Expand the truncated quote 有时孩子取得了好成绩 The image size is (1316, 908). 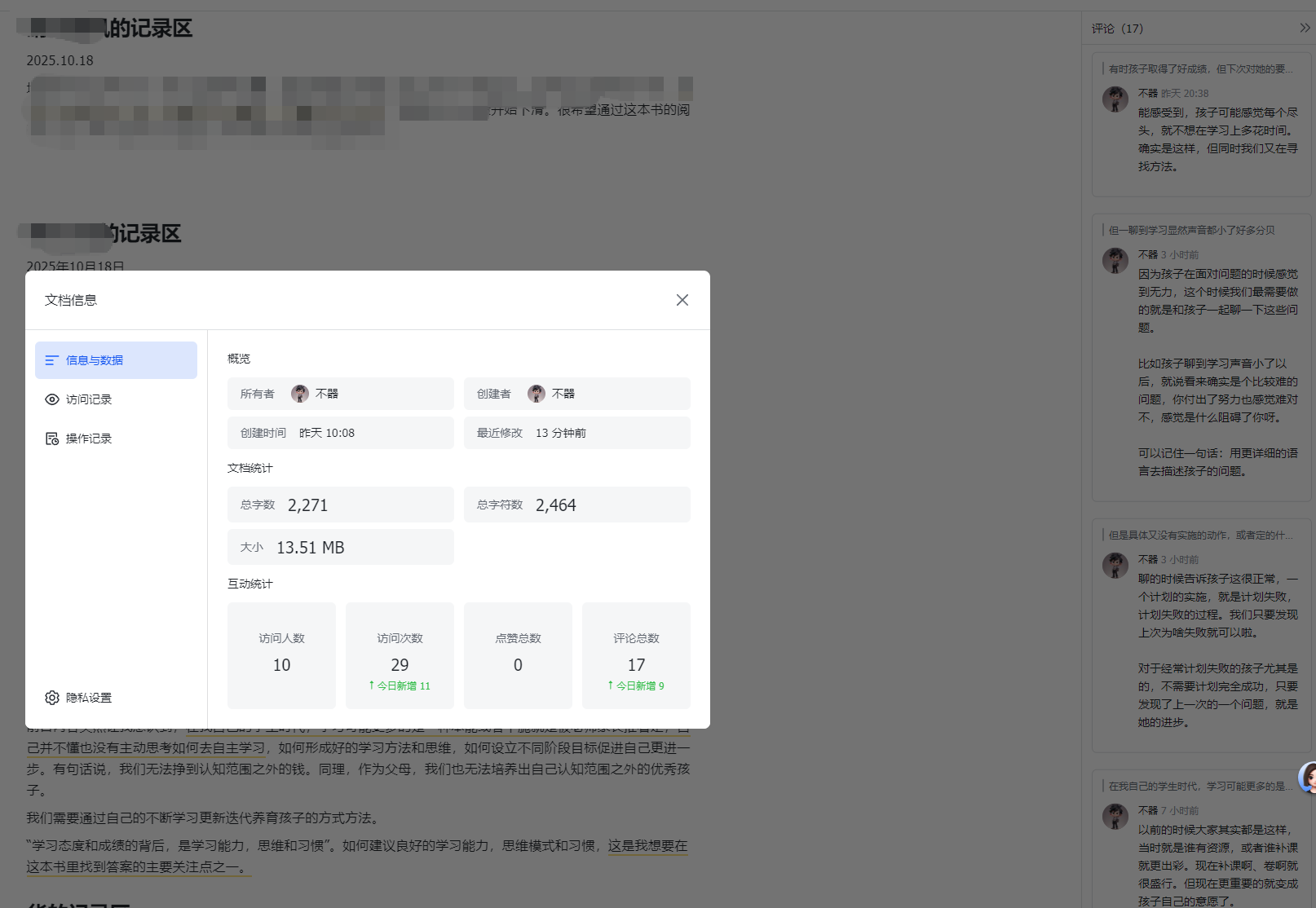point(1199,69)
